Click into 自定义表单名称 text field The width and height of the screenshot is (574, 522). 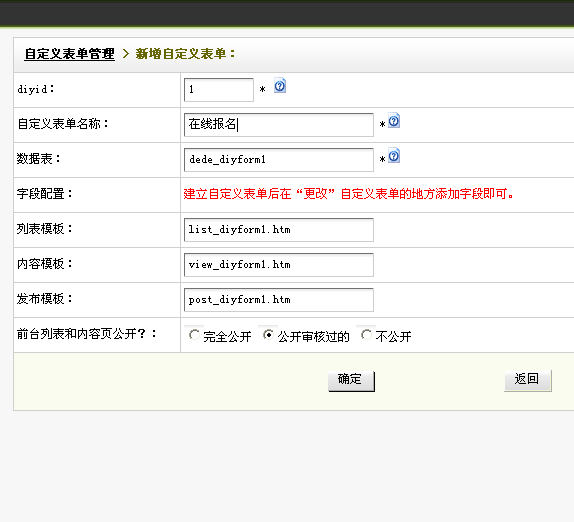pos(279,125)
